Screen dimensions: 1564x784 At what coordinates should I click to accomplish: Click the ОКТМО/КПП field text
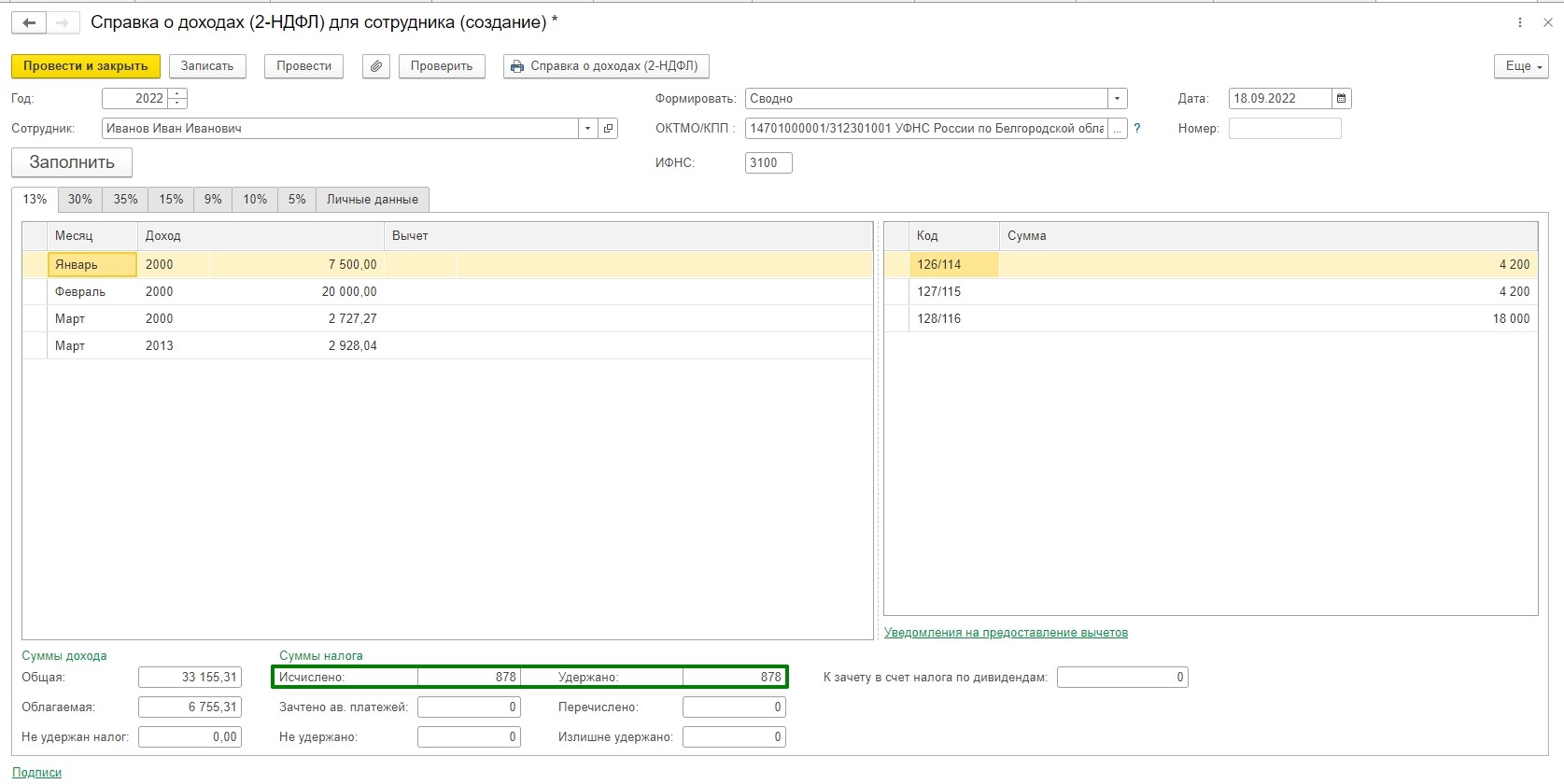click(x=926, y=129)
